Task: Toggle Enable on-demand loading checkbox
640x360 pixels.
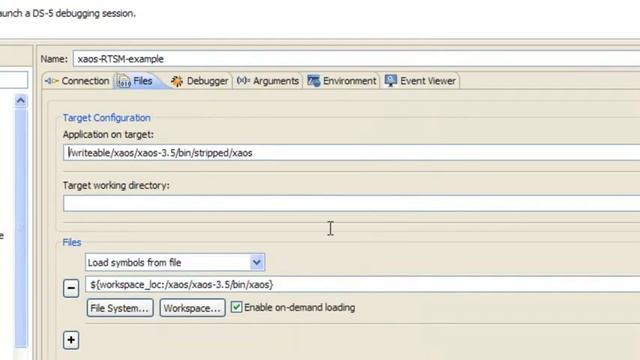Action: 236,307
